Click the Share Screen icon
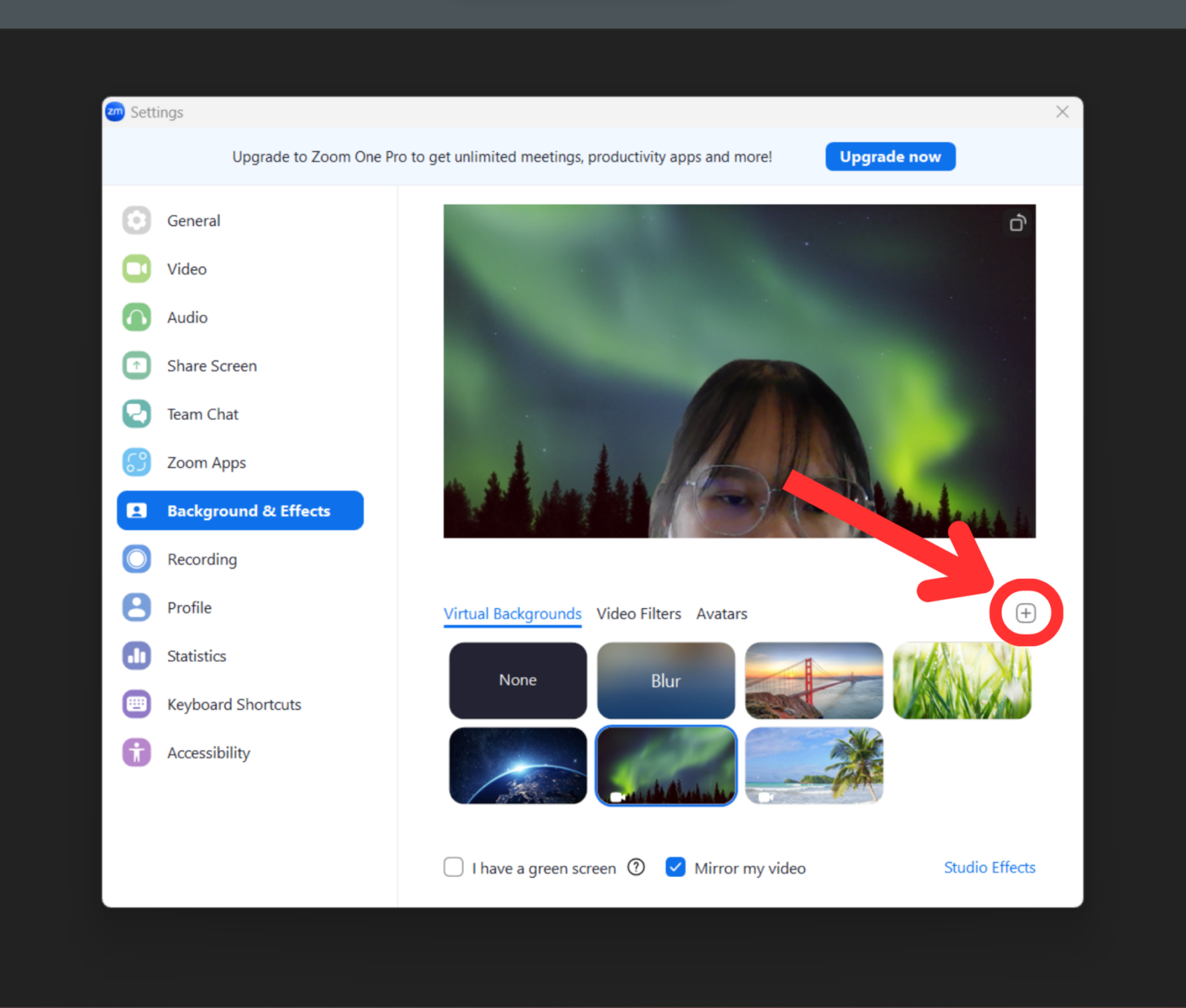This screenshot has width=1186, height=1008. pos(137,365)
